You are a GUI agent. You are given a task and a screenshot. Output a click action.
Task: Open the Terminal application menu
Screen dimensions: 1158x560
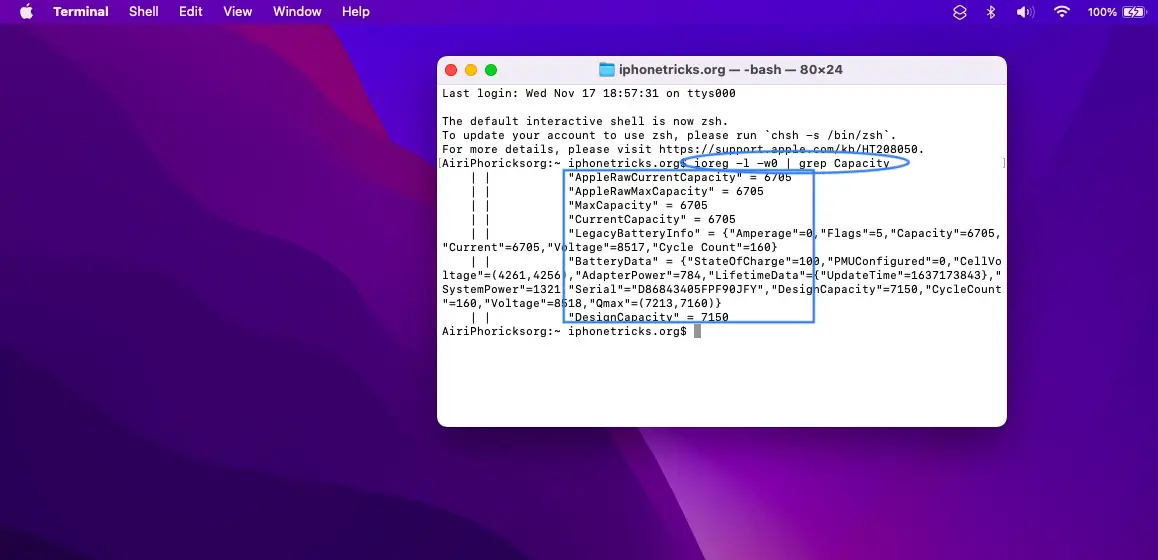point(80,12)
